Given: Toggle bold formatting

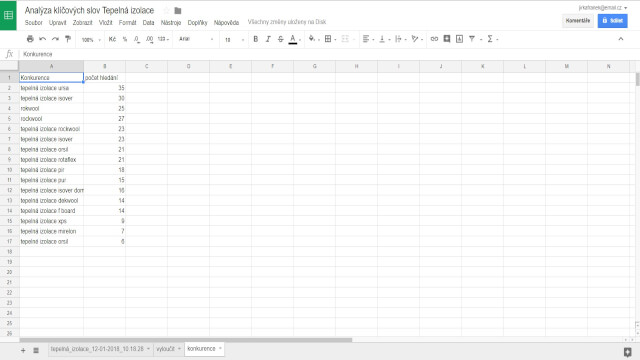Looking at the screenshot, I should [256, 39].
